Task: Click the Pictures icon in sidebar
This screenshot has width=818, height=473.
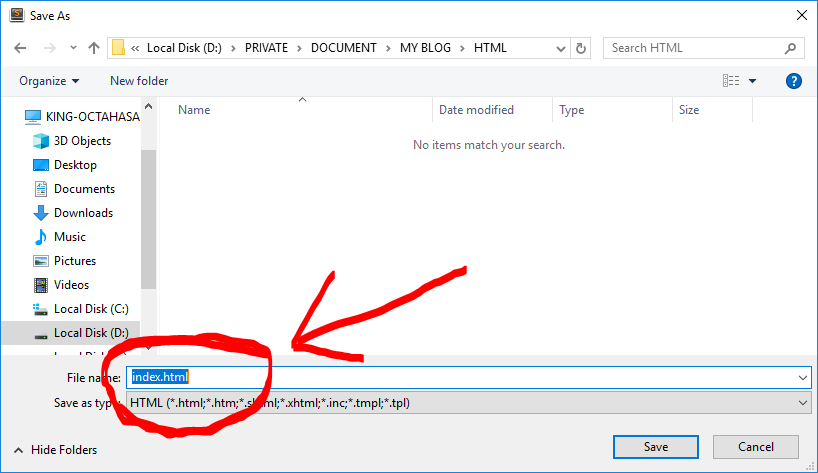Action: pos(41,261)
